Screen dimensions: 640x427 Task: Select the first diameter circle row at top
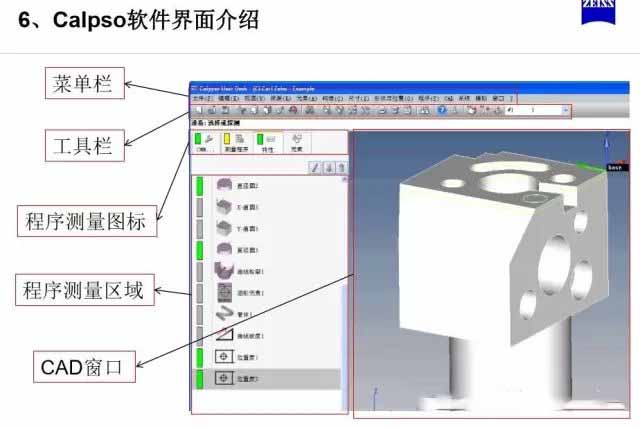click(267, 186)
